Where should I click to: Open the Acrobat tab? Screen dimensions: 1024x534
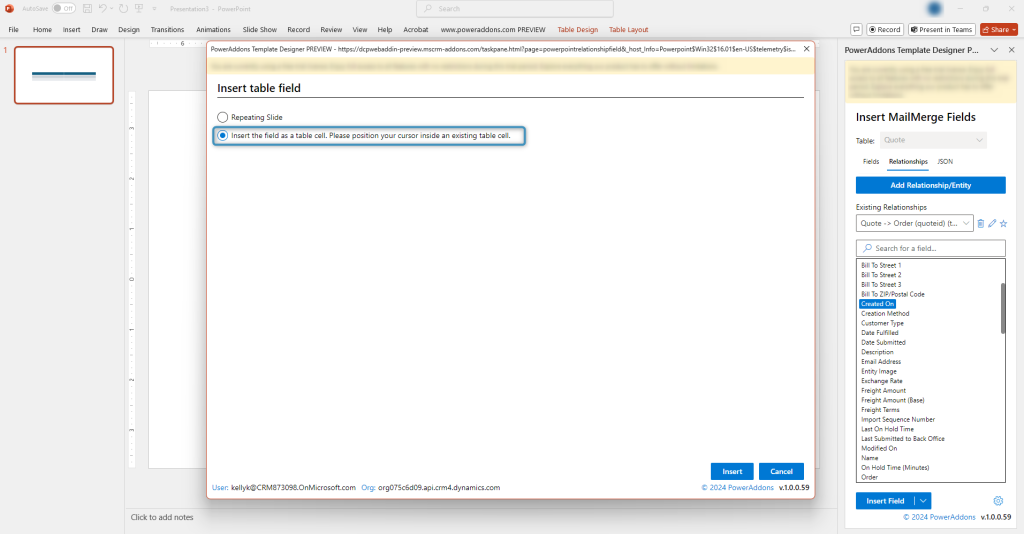coord(415,29)
